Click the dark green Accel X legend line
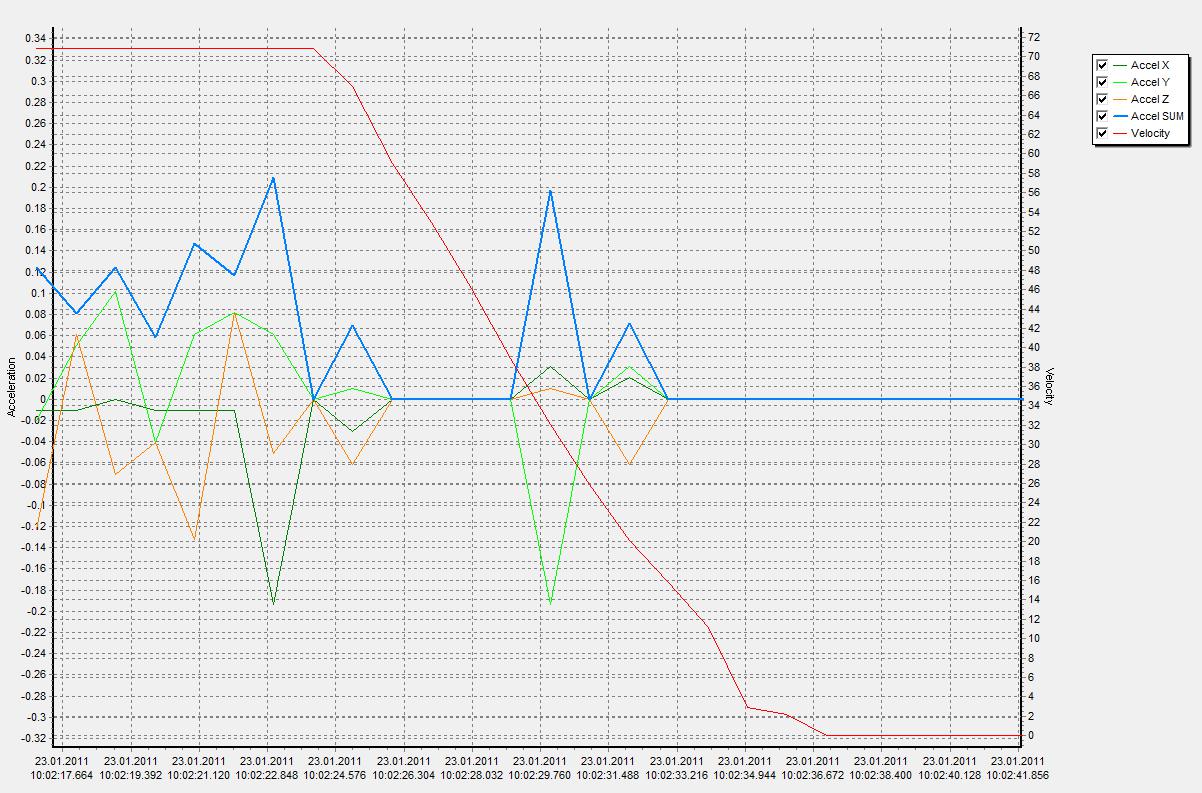This screenshot has height=793, width=1202. click(x=1120, y=65)
